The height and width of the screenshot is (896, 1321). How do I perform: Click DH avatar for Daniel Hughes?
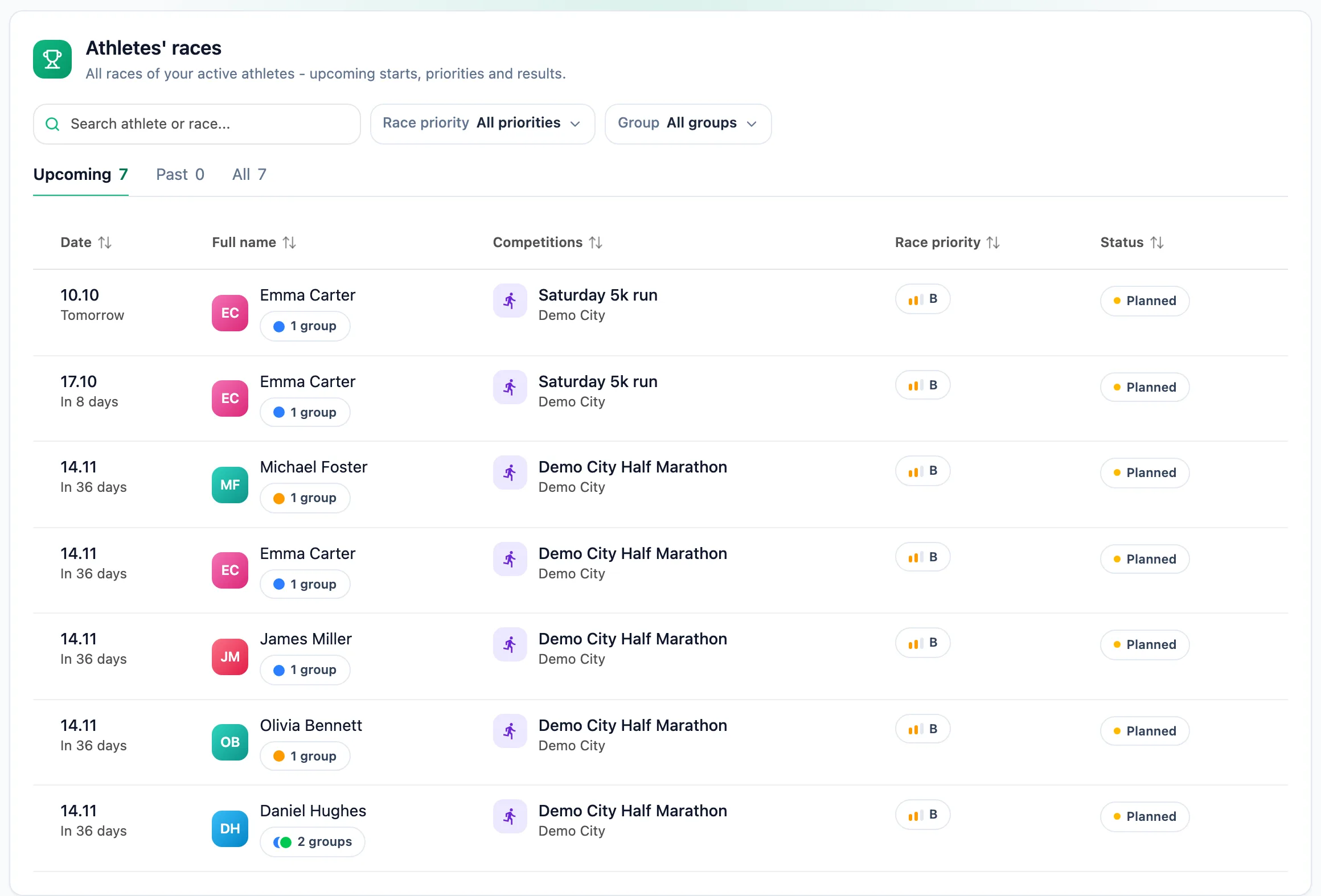click(230, 829)
